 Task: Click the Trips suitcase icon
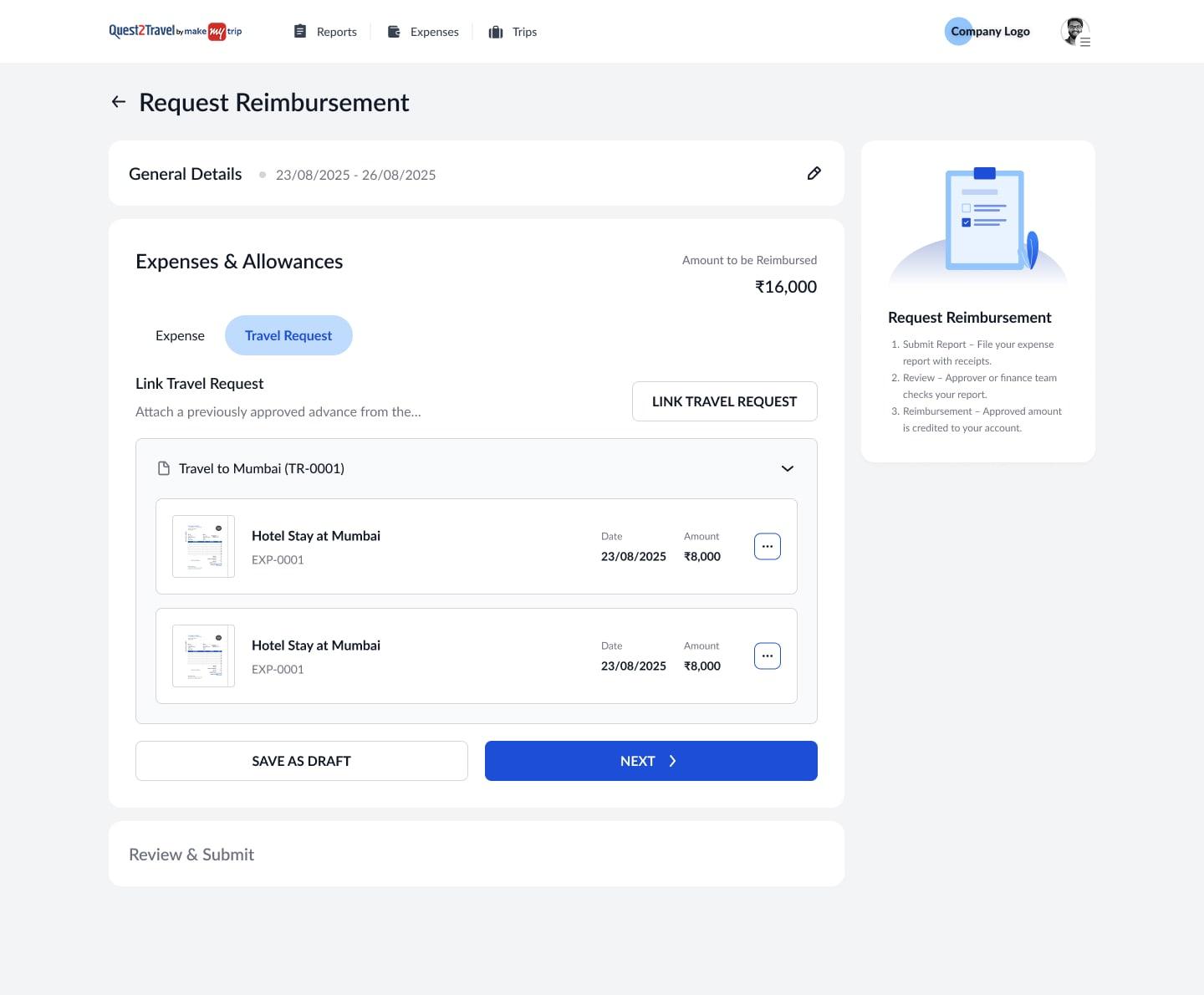[x=496, y=32]
